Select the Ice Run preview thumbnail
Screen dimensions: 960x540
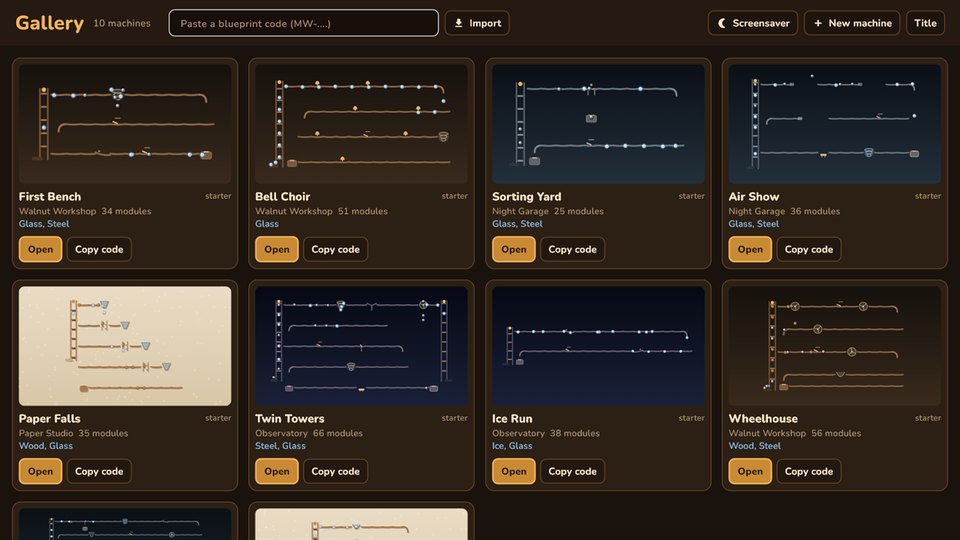click(598, 346)
